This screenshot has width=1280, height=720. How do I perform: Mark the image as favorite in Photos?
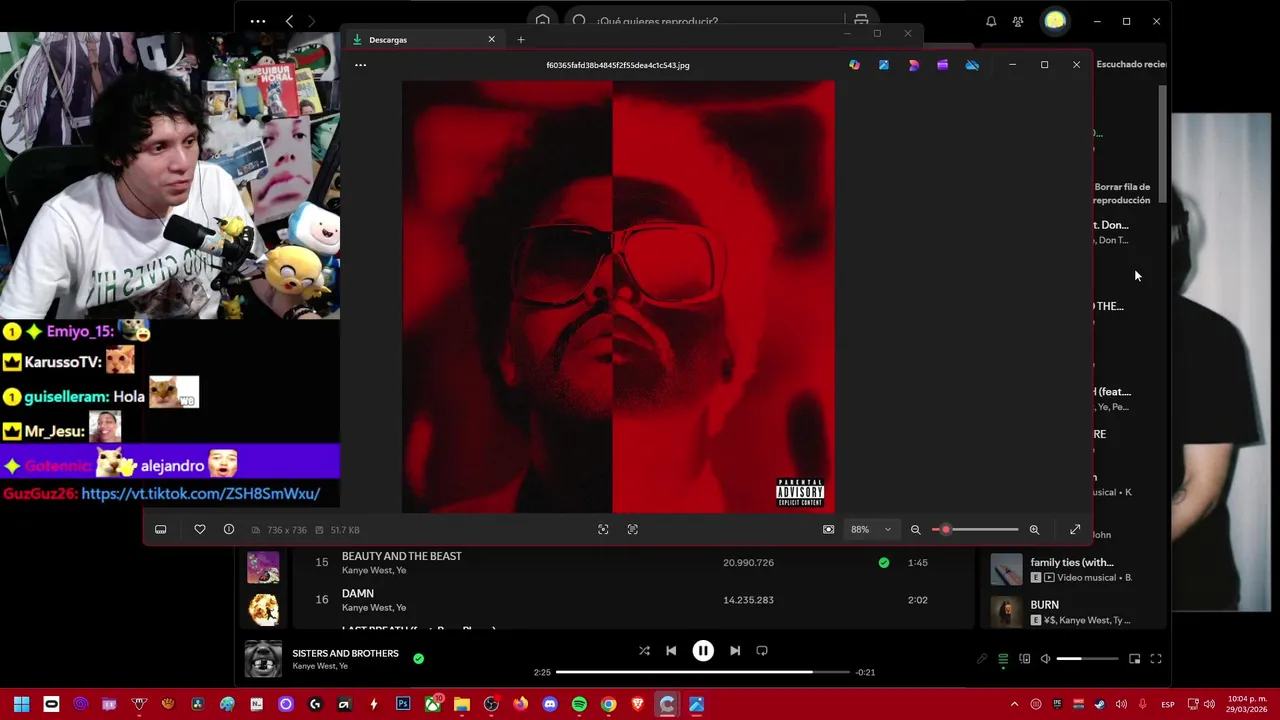pos(200,530)
